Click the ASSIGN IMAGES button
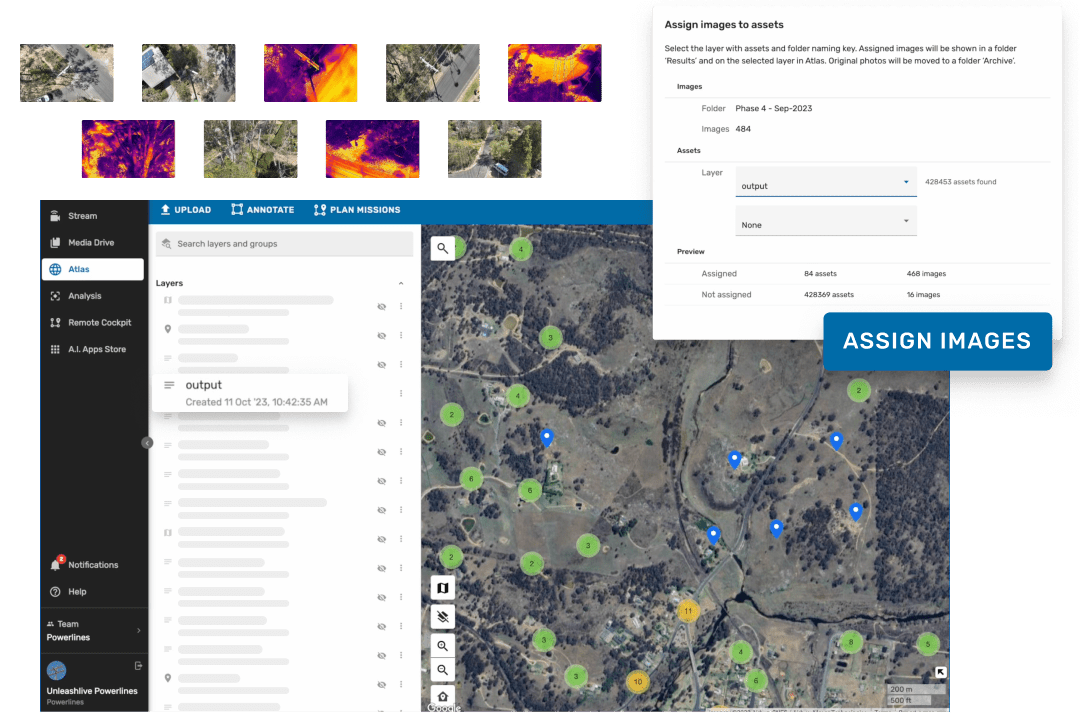This screenshot has height=716, width=1080. [937, 341]
